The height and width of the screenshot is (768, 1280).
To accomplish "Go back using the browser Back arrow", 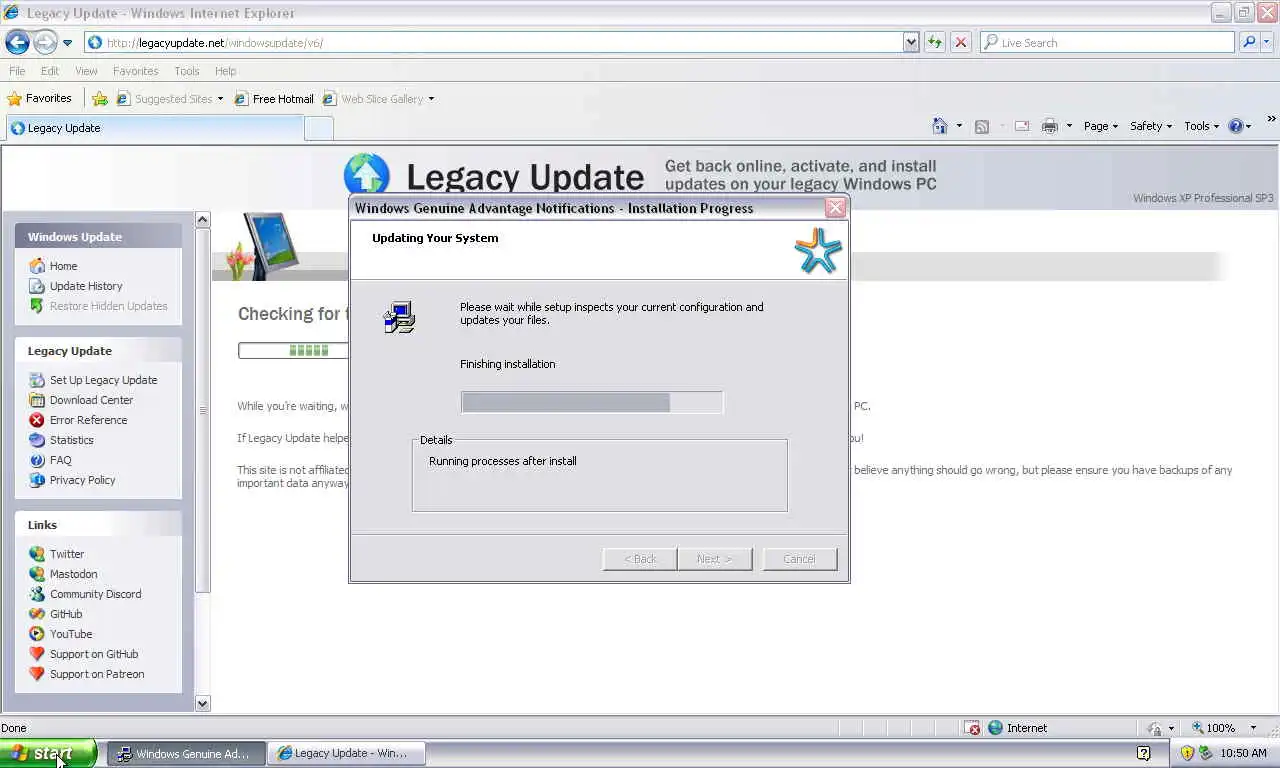I will point(17,42).
